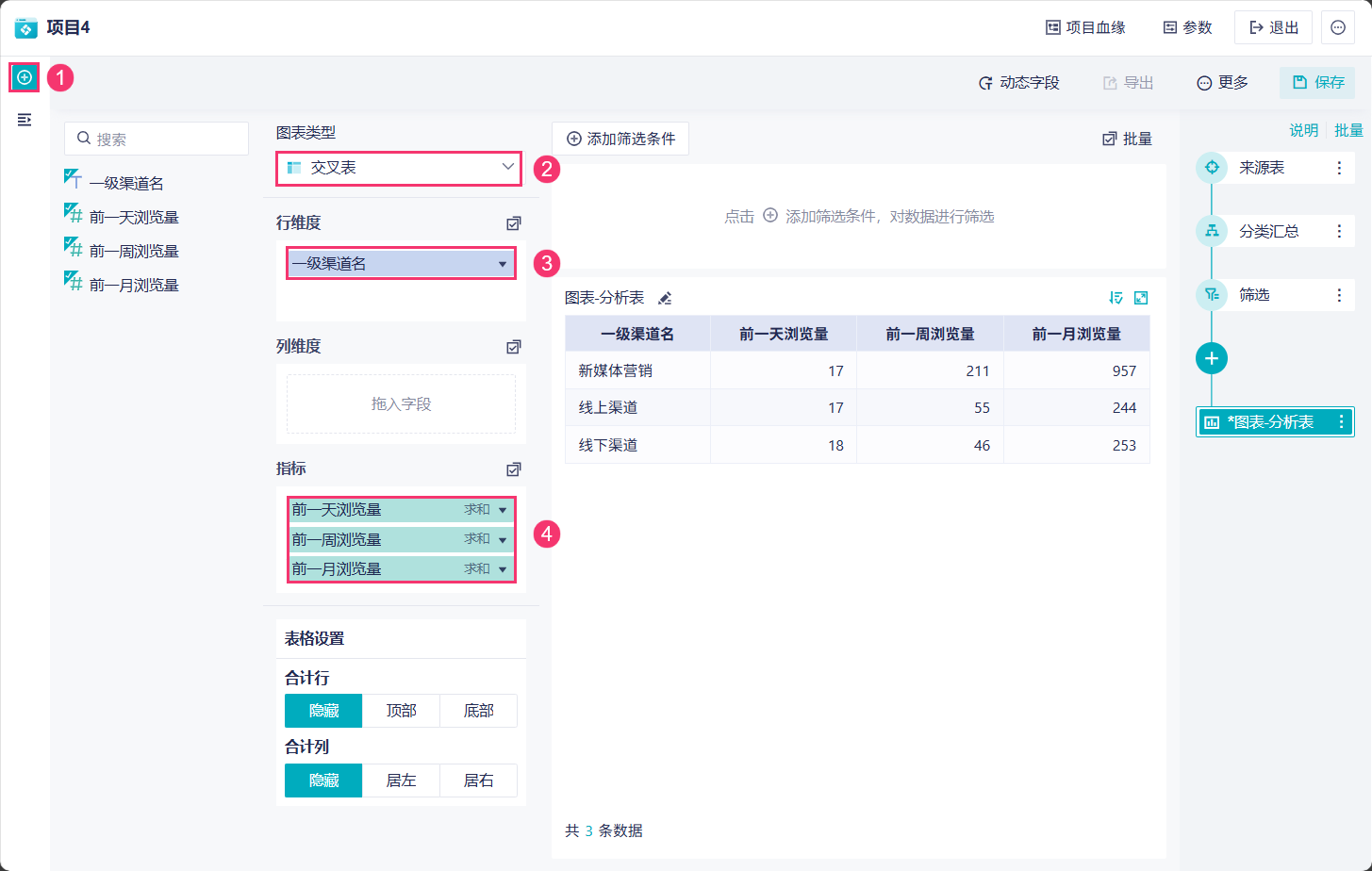Set 合计行 to 底部
Image resolution: width=1372 pixels, height=871 pixels.
click(478, 711)
